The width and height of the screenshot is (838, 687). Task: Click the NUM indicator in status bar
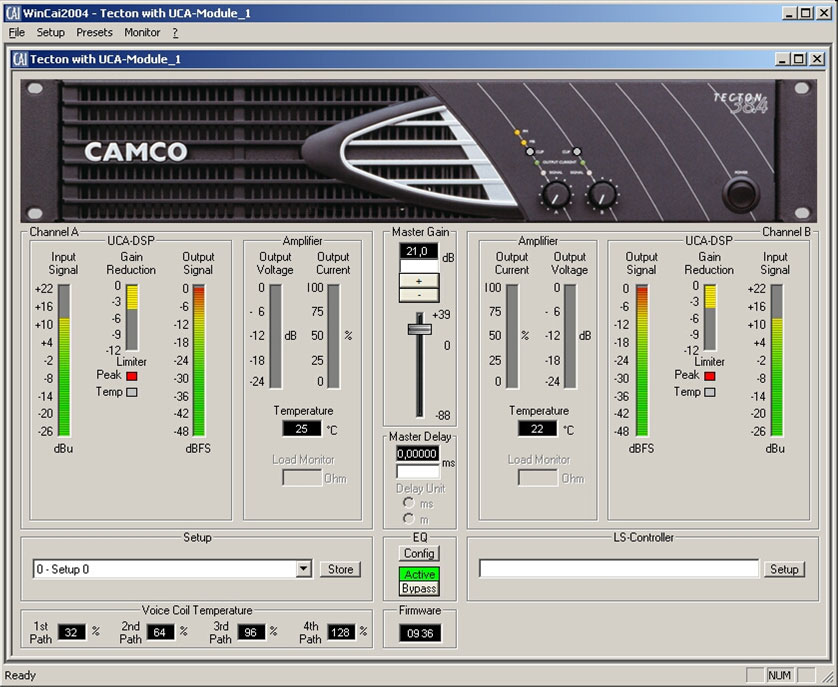pos(779,675)
